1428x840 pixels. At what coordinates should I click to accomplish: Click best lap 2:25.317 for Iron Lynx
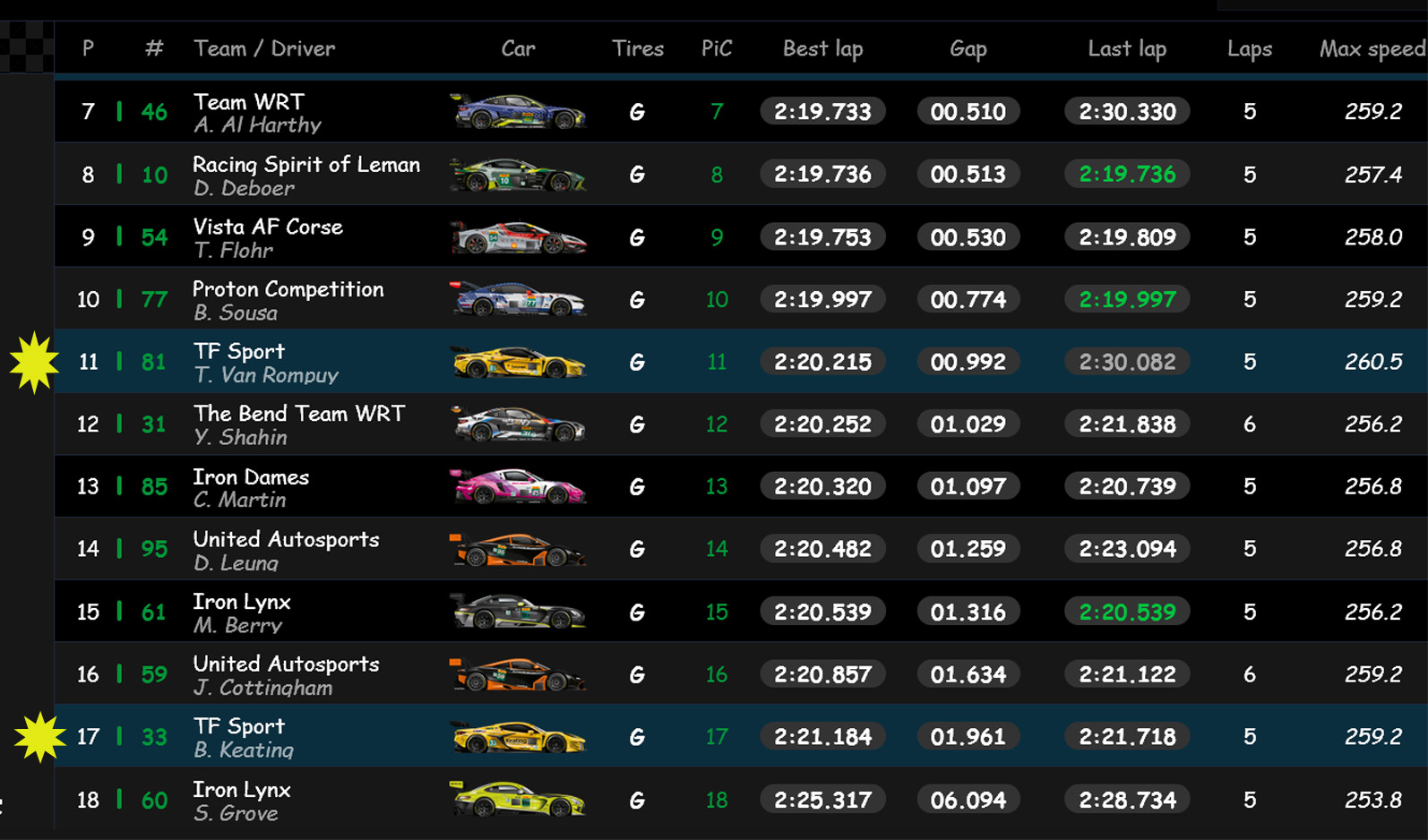click(x=822, y=800)
